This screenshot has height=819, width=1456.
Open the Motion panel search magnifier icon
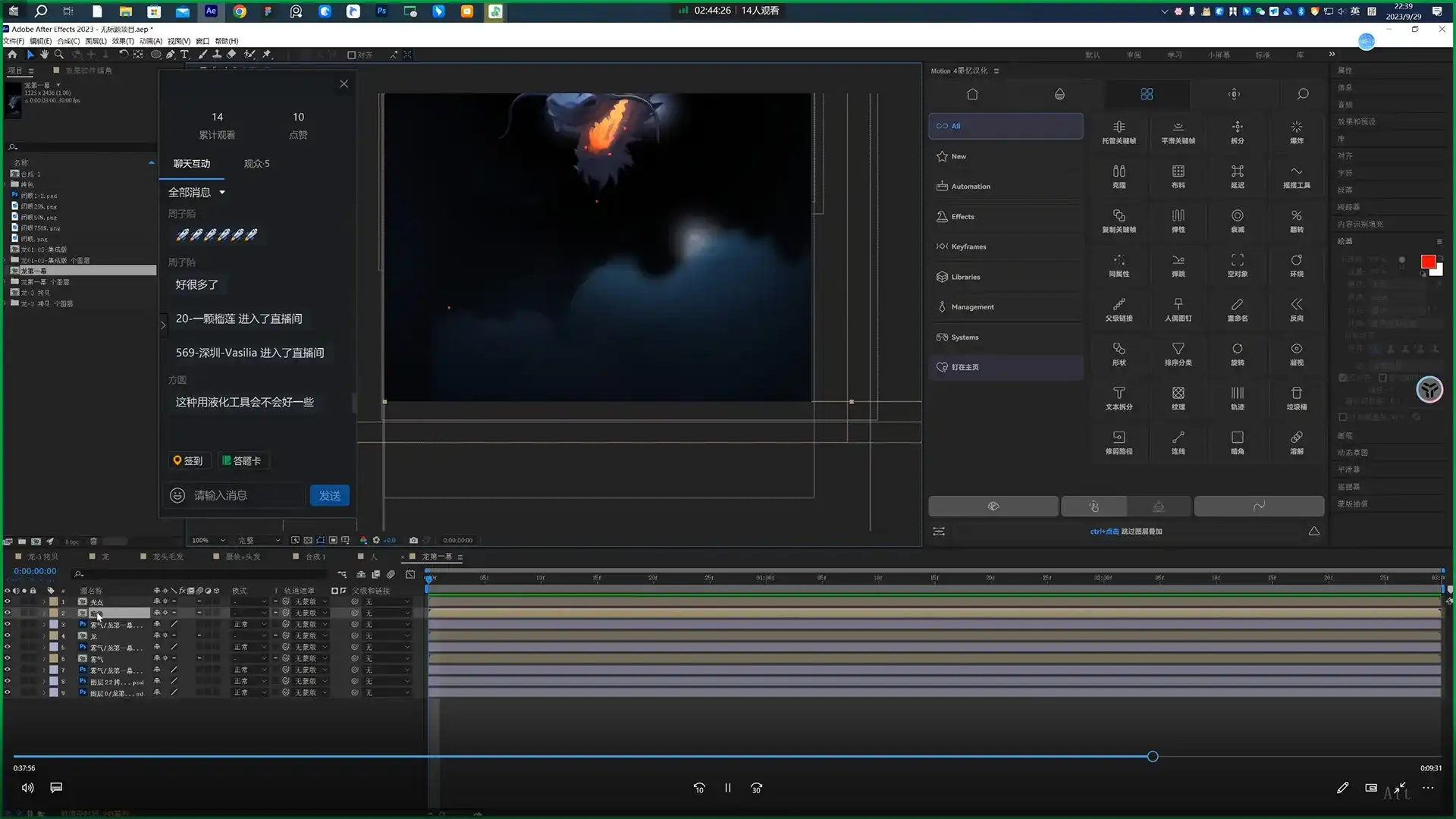tap(1302, 94)
